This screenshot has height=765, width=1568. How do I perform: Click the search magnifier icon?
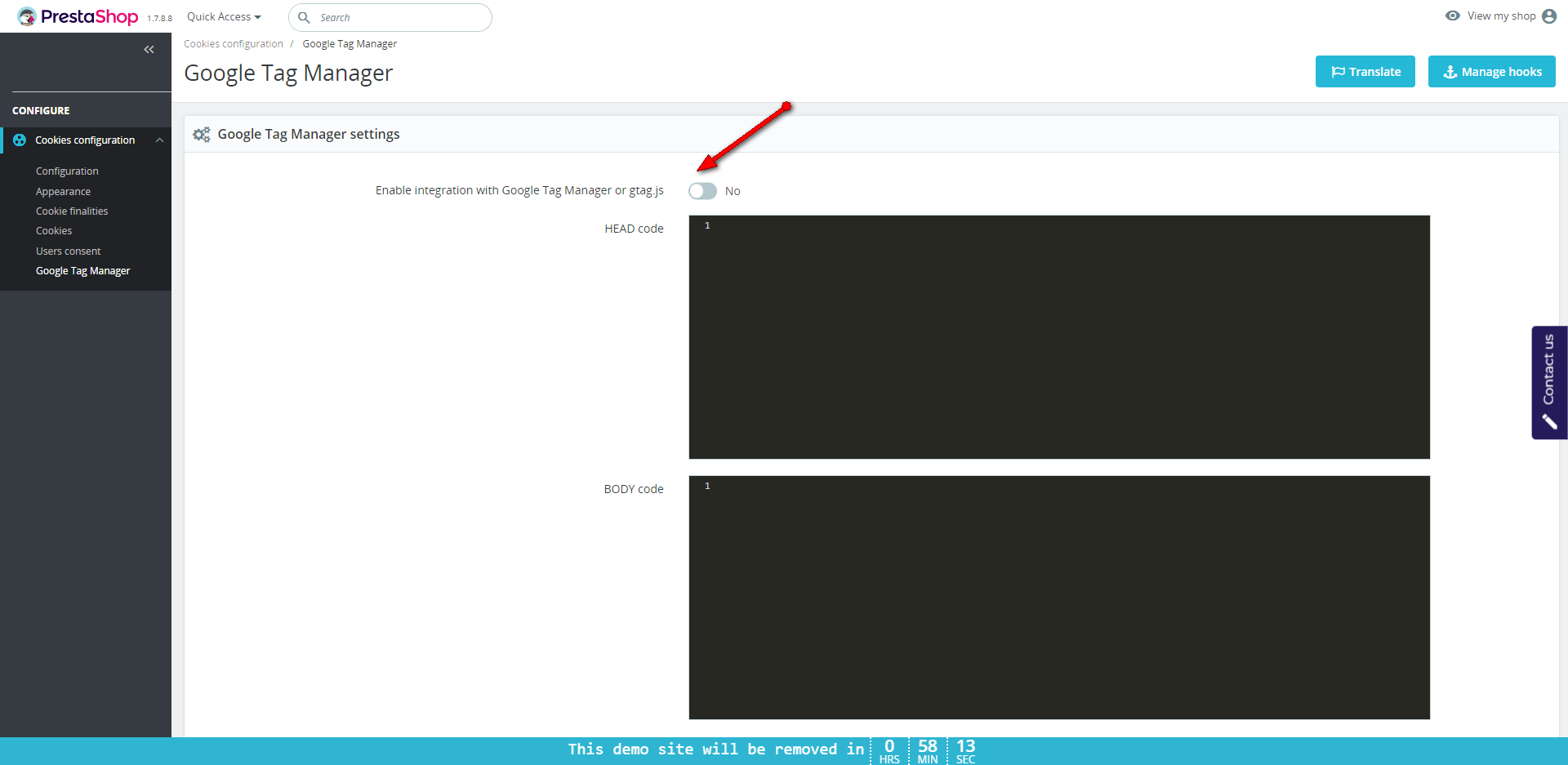coord(304,17)
